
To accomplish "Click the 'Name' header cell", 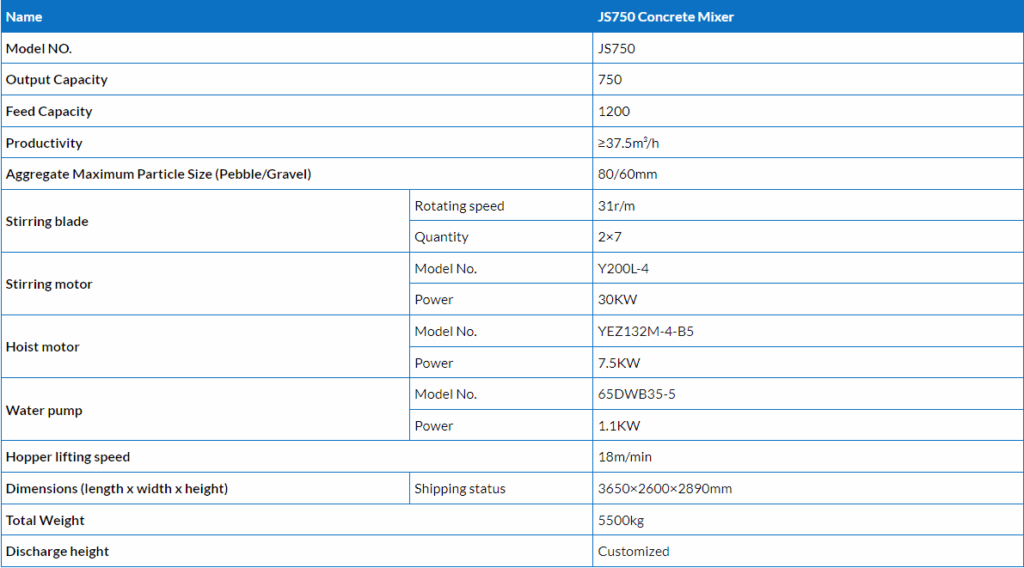I will click(24, 17).
